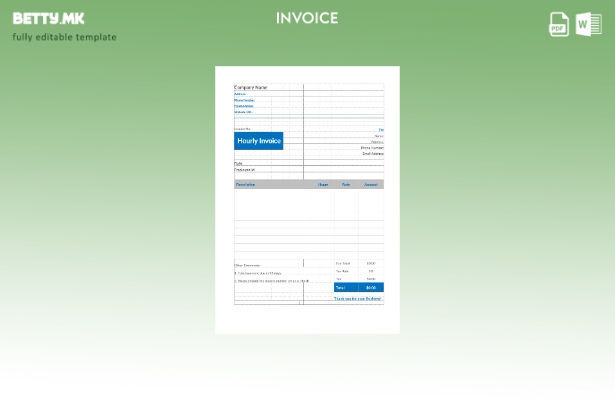Click the Amount column header
Image resolution: width=615 pixels, height=400 pixels.
[371, 184]
